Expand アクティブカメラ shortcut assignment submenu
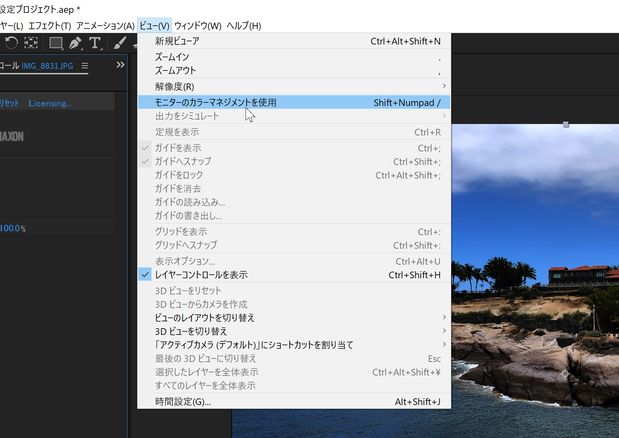Screen dimensions: 619x438 (x=294, y=345)
